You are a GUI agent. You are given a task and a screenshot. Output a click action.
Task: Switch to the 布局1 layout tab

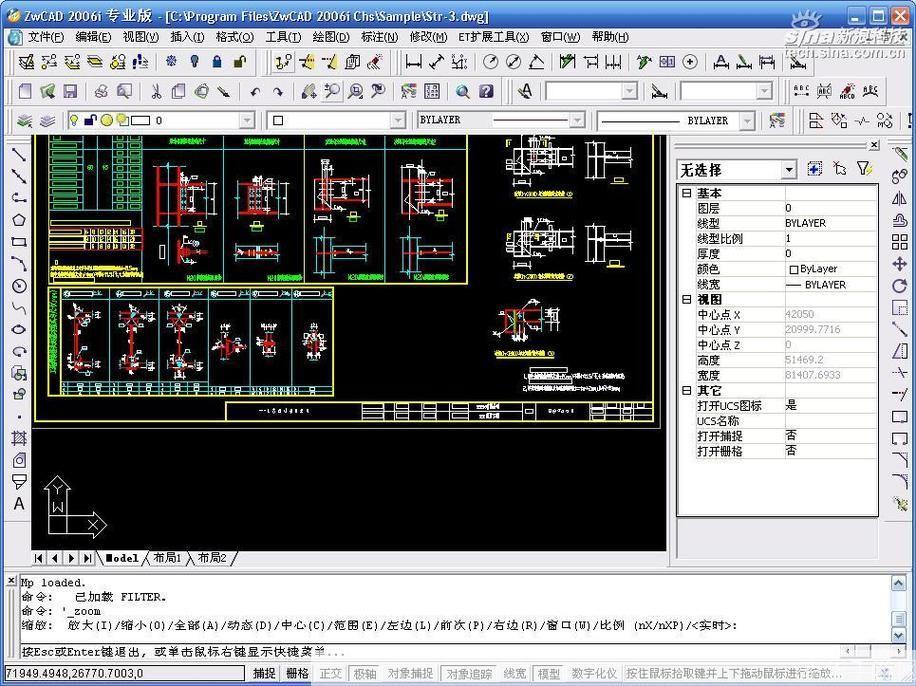point(165,558)
